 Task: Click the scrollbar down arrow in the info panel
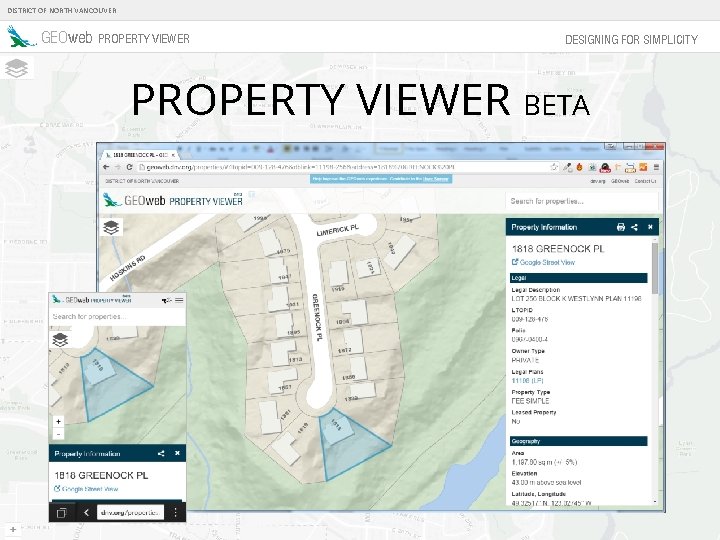click(x=655, y=502)
